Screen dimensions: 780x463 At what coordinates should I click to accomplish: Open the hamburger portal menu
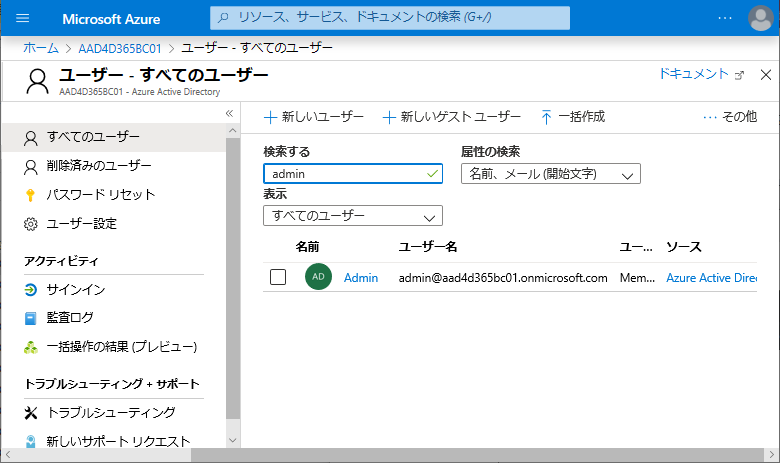point(22,18)
